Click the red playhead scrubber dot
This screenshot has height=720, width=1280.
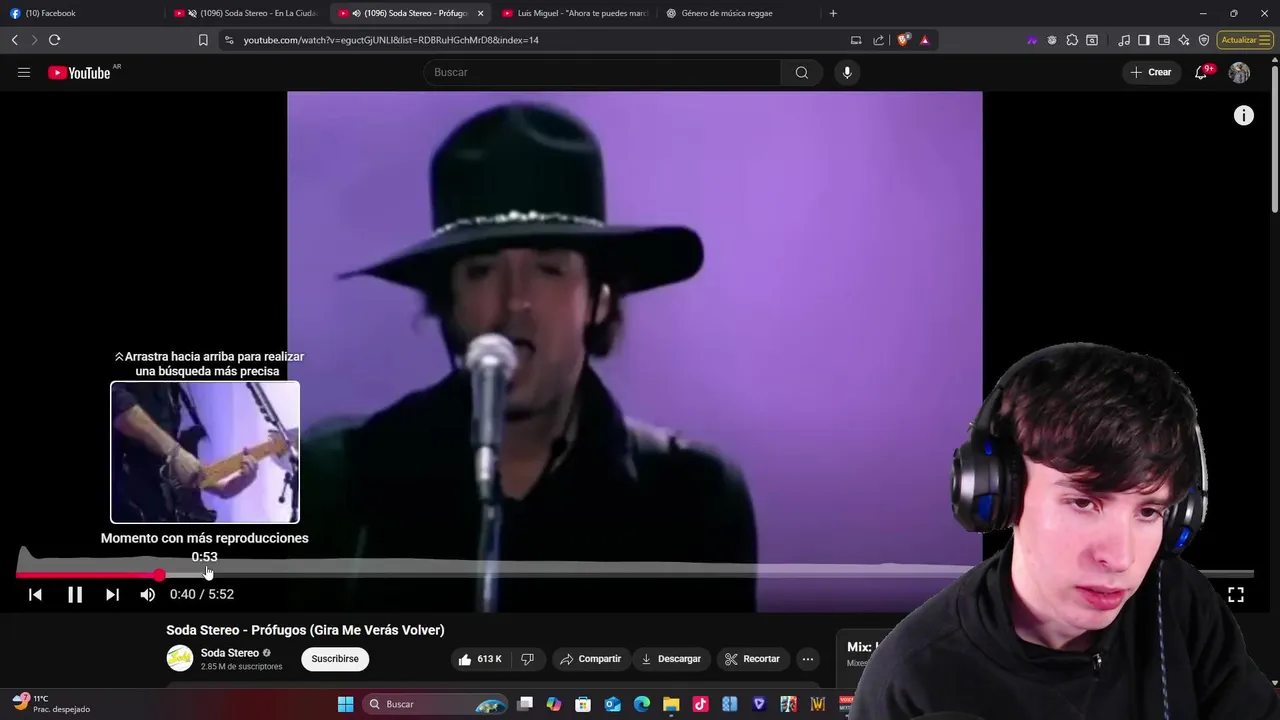click(x=160, y=575)
